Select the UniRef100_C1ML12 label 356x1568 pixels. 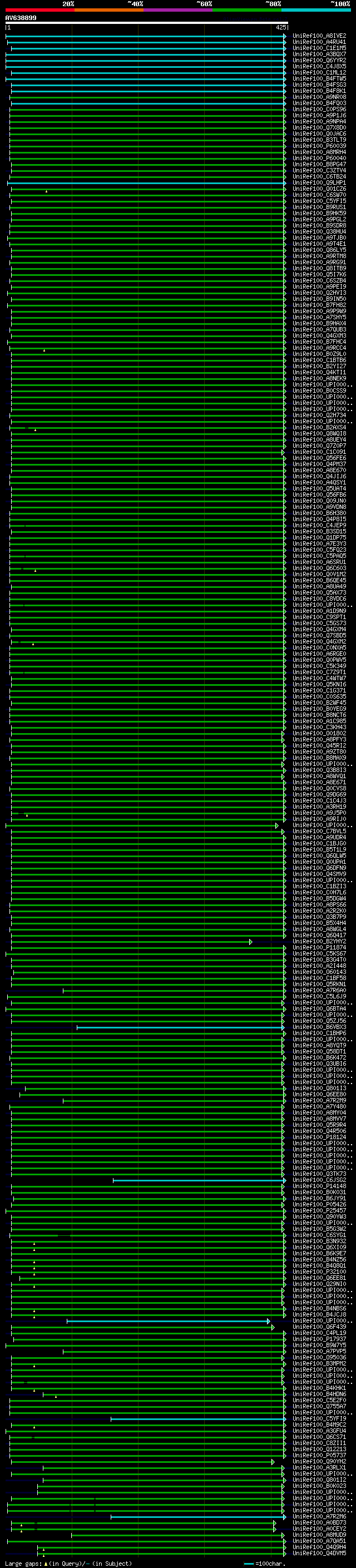coord(319,72)
